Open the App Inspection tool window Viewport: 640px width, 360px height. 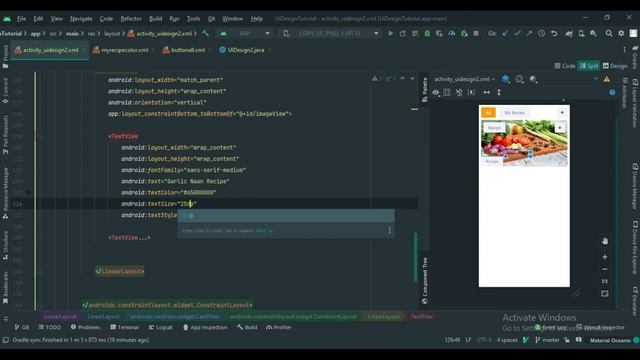click(x=205, y=327)
